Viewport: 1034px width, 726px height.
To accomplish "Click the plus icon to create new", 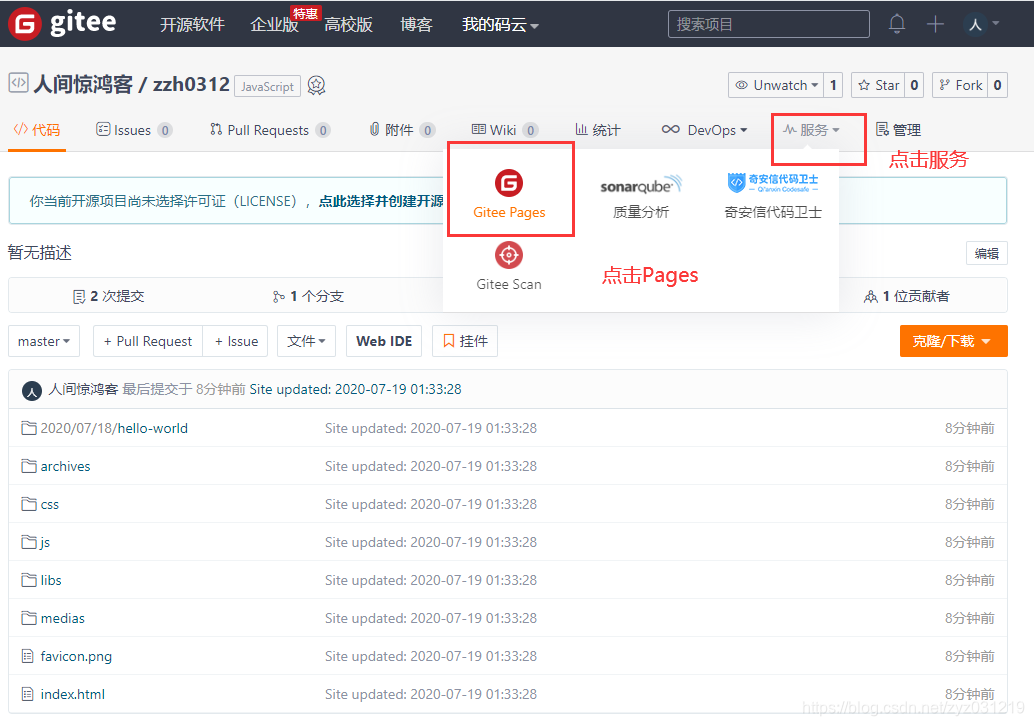I will 935,24.
